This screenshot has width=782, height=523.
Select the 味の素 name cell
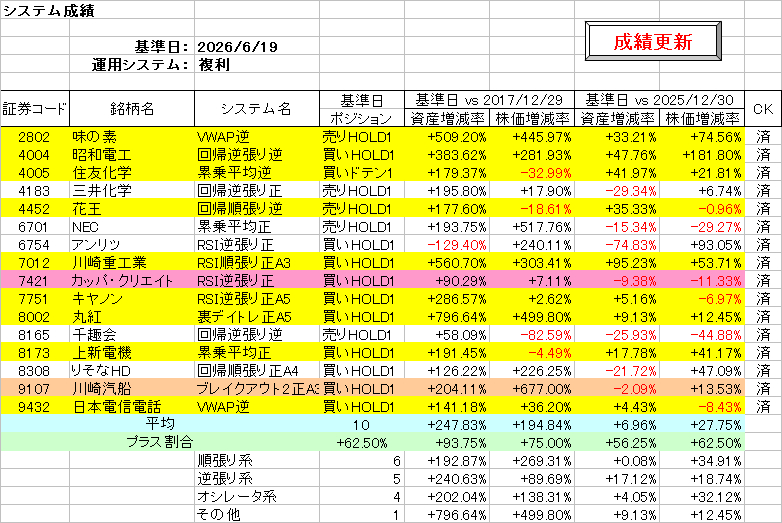pyautogui.click(x=132, y=137)
